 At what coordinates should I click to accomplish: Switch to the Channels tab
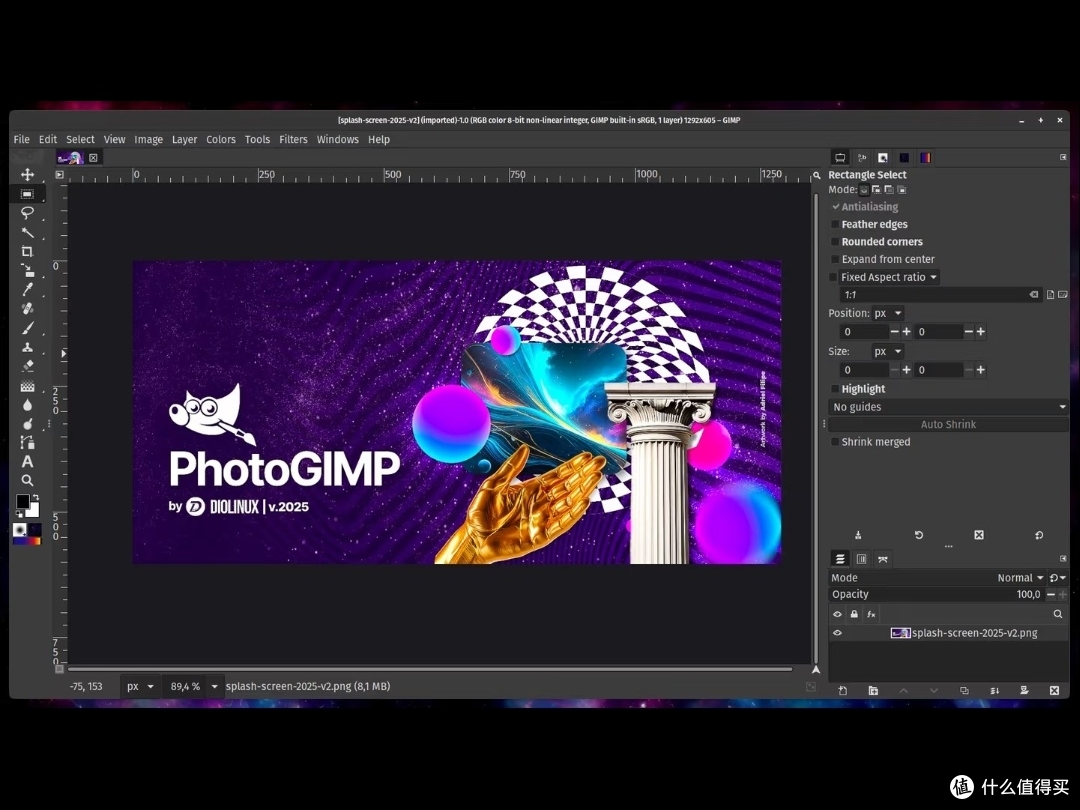[861, 559]
